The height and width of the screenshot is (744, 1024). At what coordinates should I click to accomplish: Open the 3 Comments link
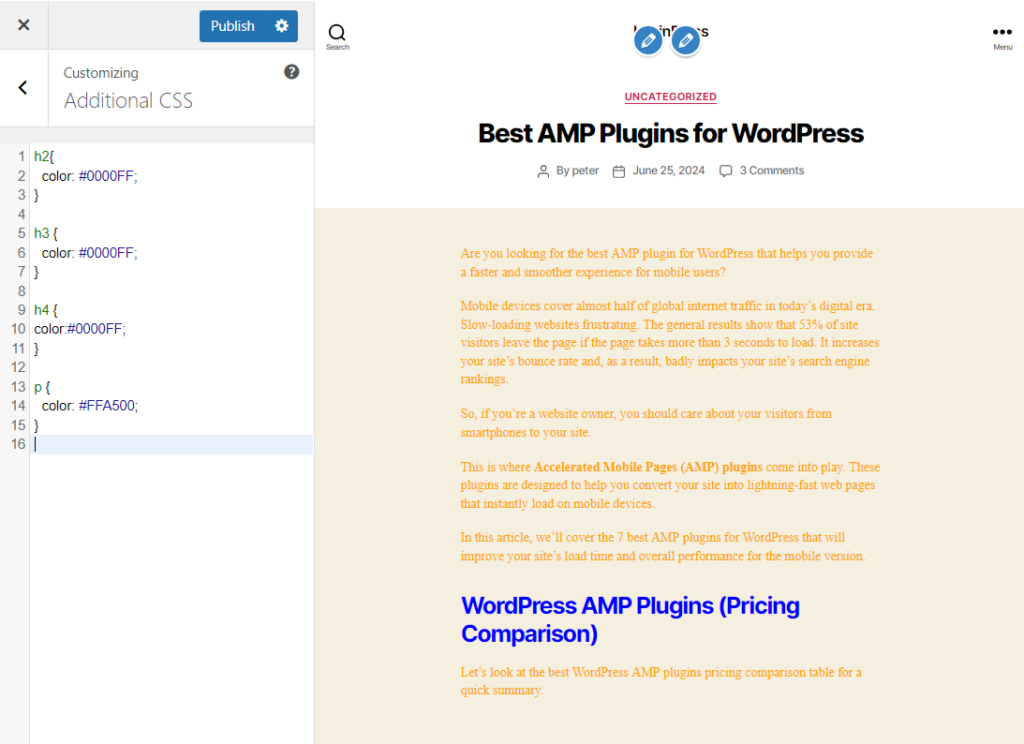772,170
